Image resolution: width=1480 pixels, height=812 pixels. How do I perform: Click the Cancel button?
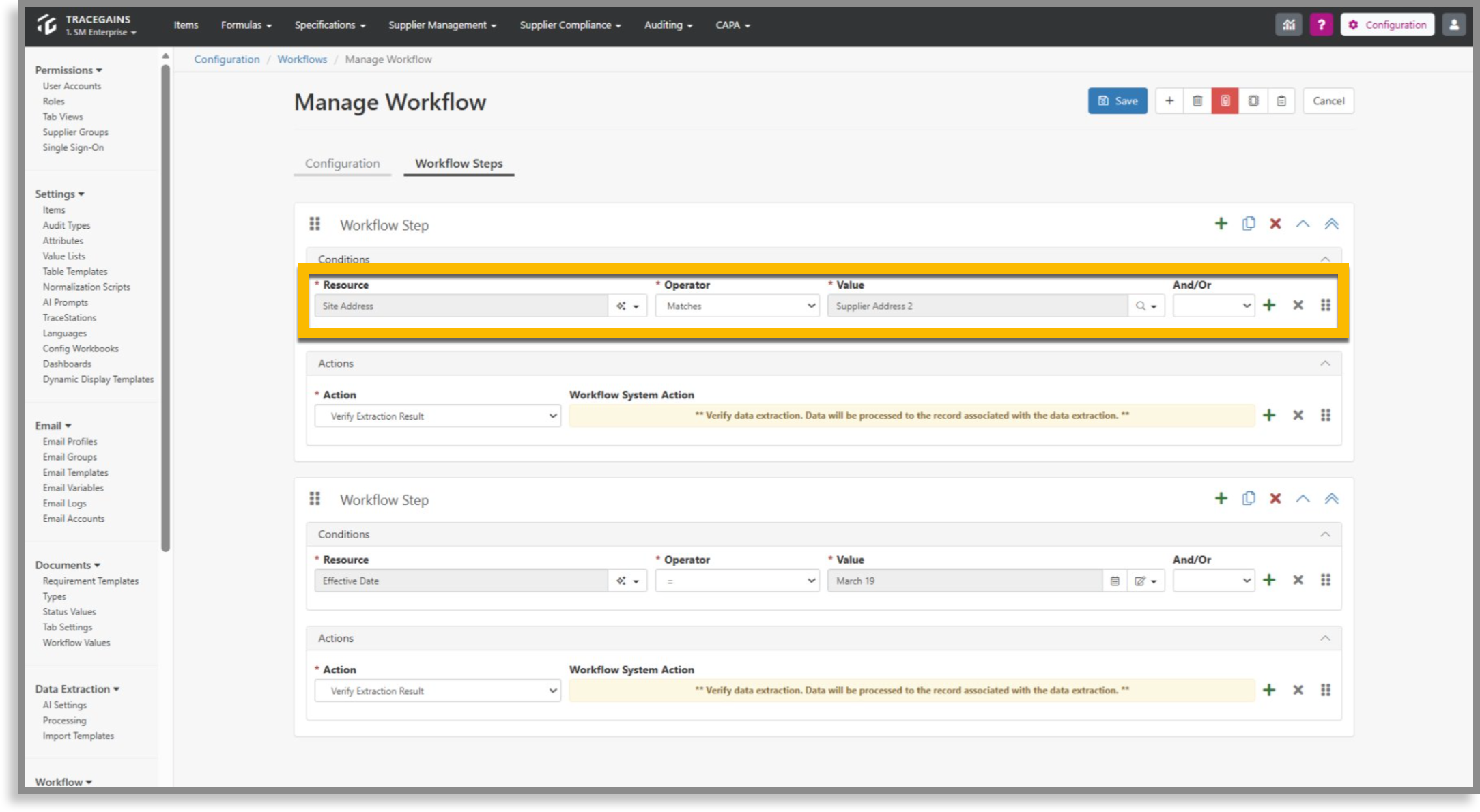[1328, 101]
